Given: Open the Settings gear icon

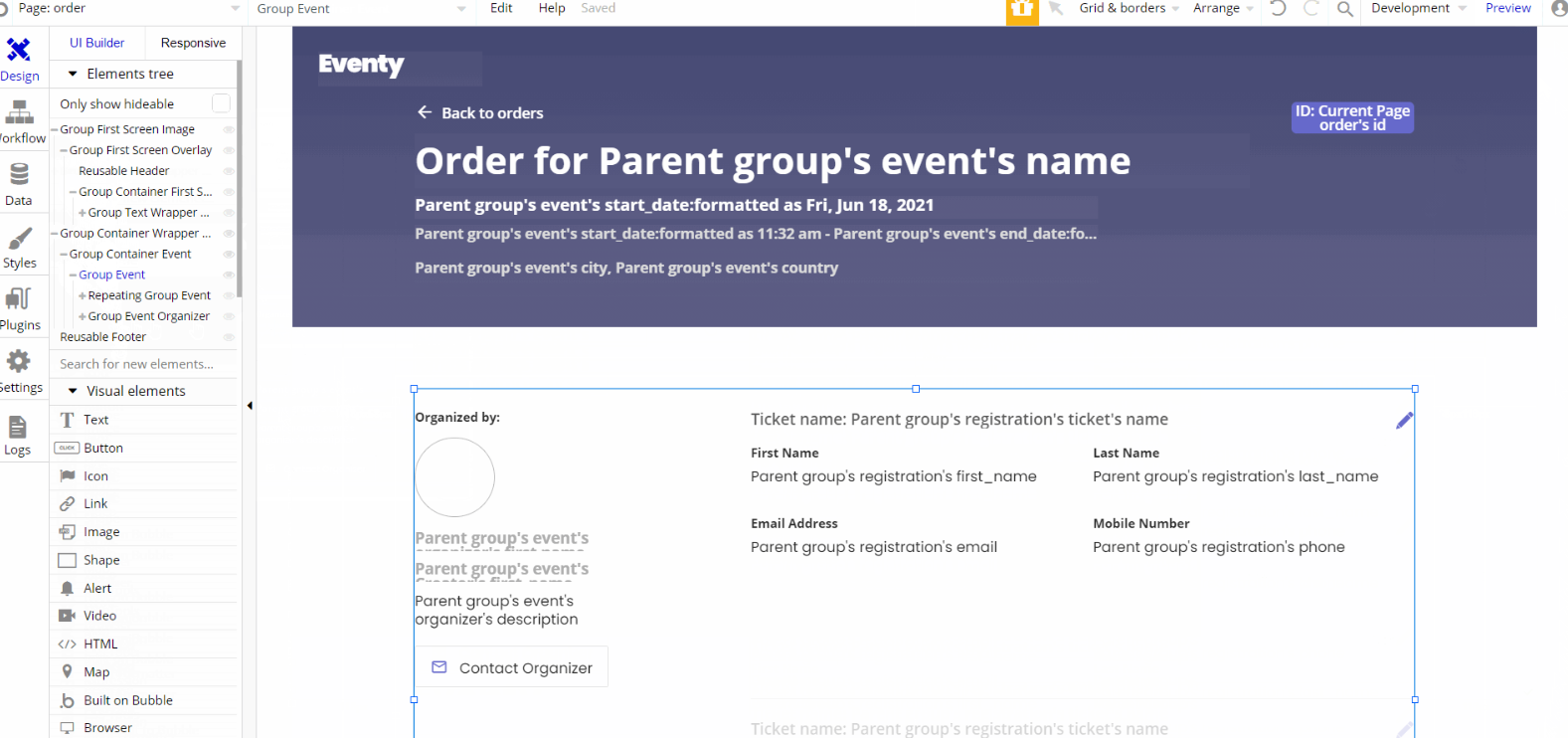Looking at the screenshot, I should point(19,361).
